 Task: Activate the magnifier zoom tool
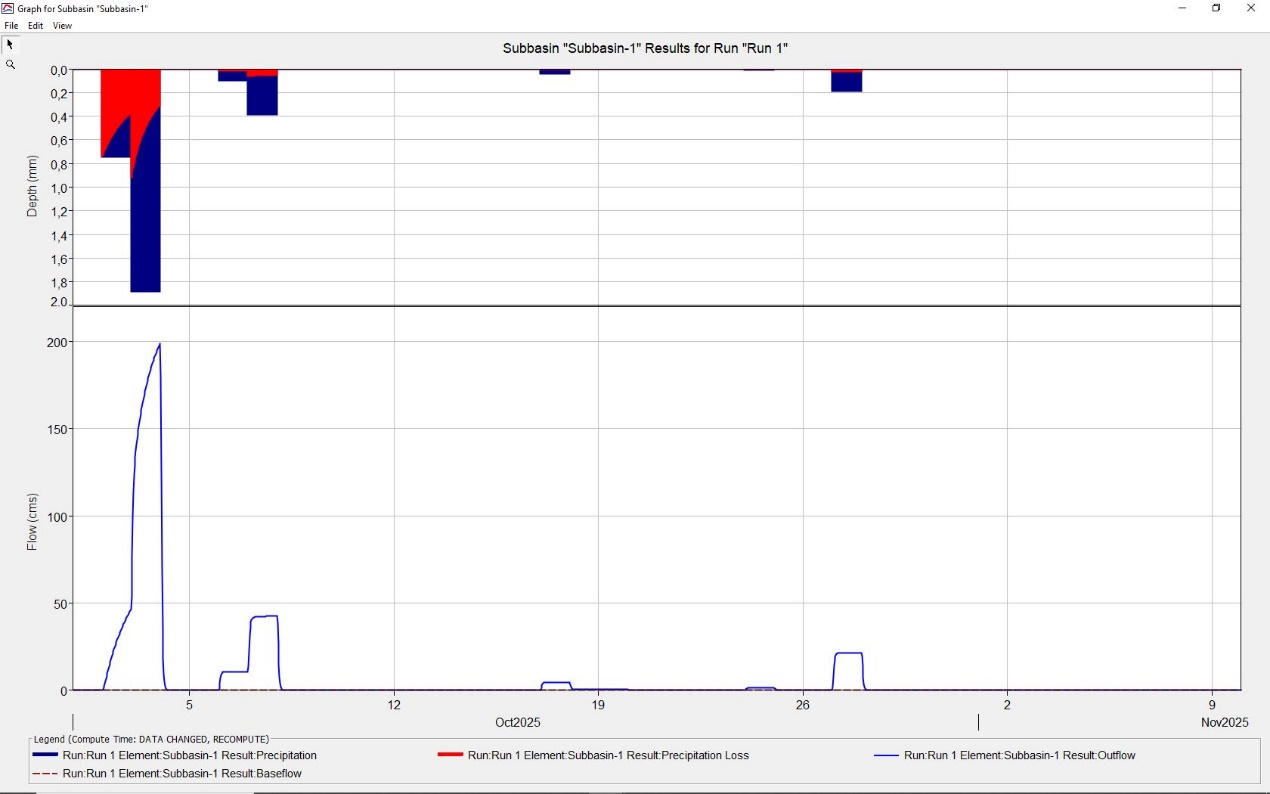click(x=10, y=65)
